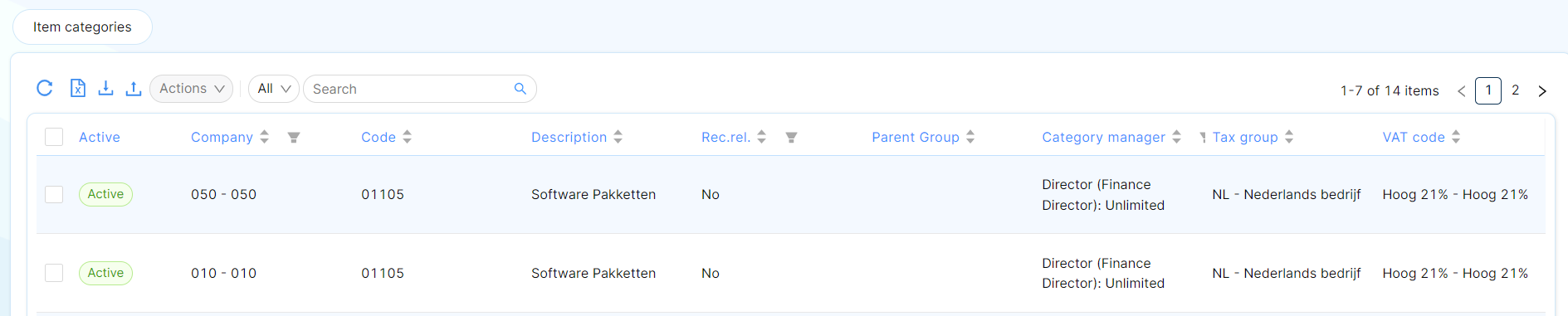Click the download icon in toolbar
The height and width of the screenshot is (316, 1568).
pyautogui.click(x=105, y=88)
